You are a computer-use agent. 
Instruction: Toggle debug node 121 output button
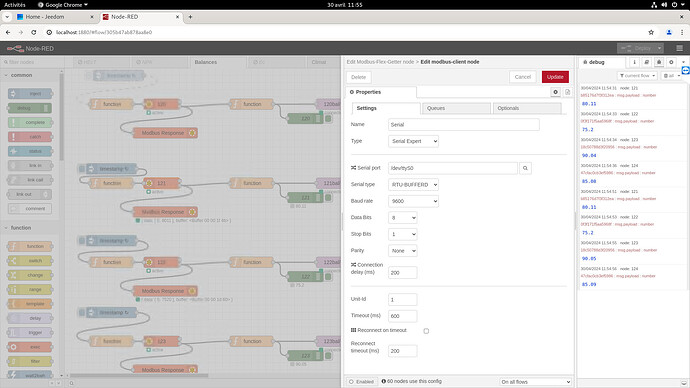(x=328, y=198)
